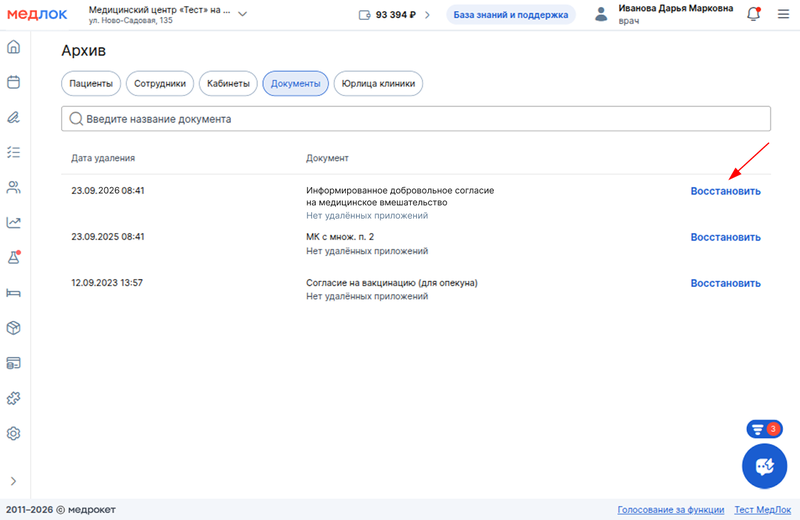
Task: Switch to the Кабинеты tab
Action: [228, 84]
